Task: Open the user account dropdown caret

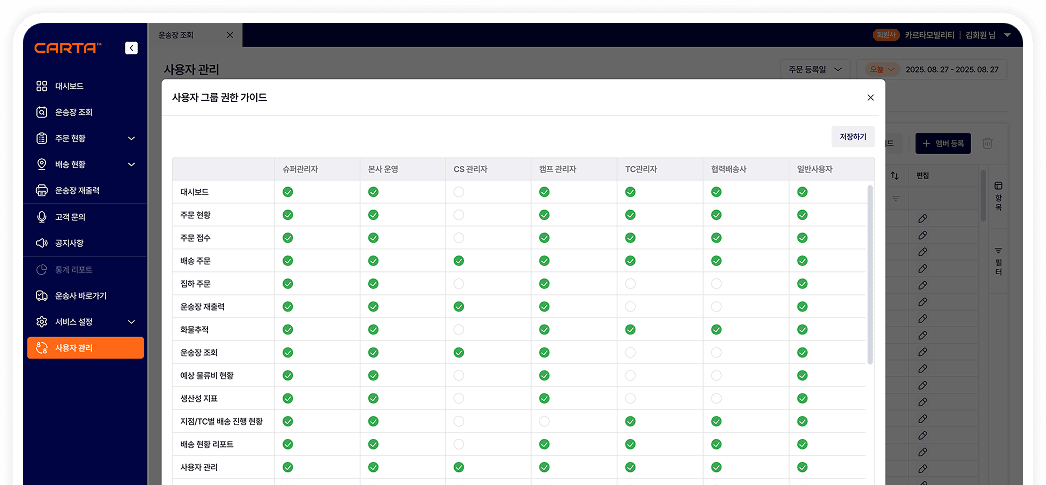Action: 1007,35
